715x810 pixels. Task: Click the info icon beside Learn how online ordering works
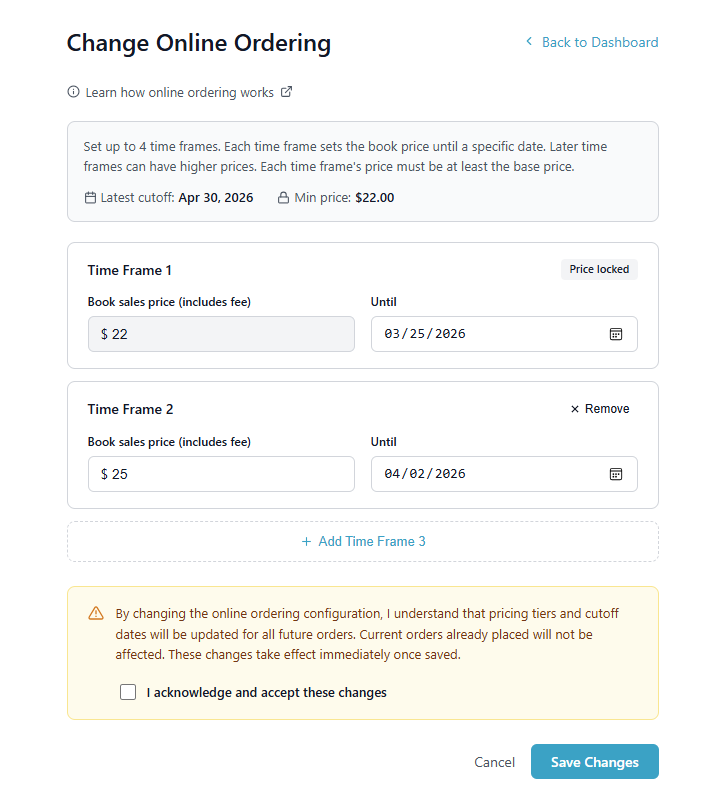tap(73, 92)
